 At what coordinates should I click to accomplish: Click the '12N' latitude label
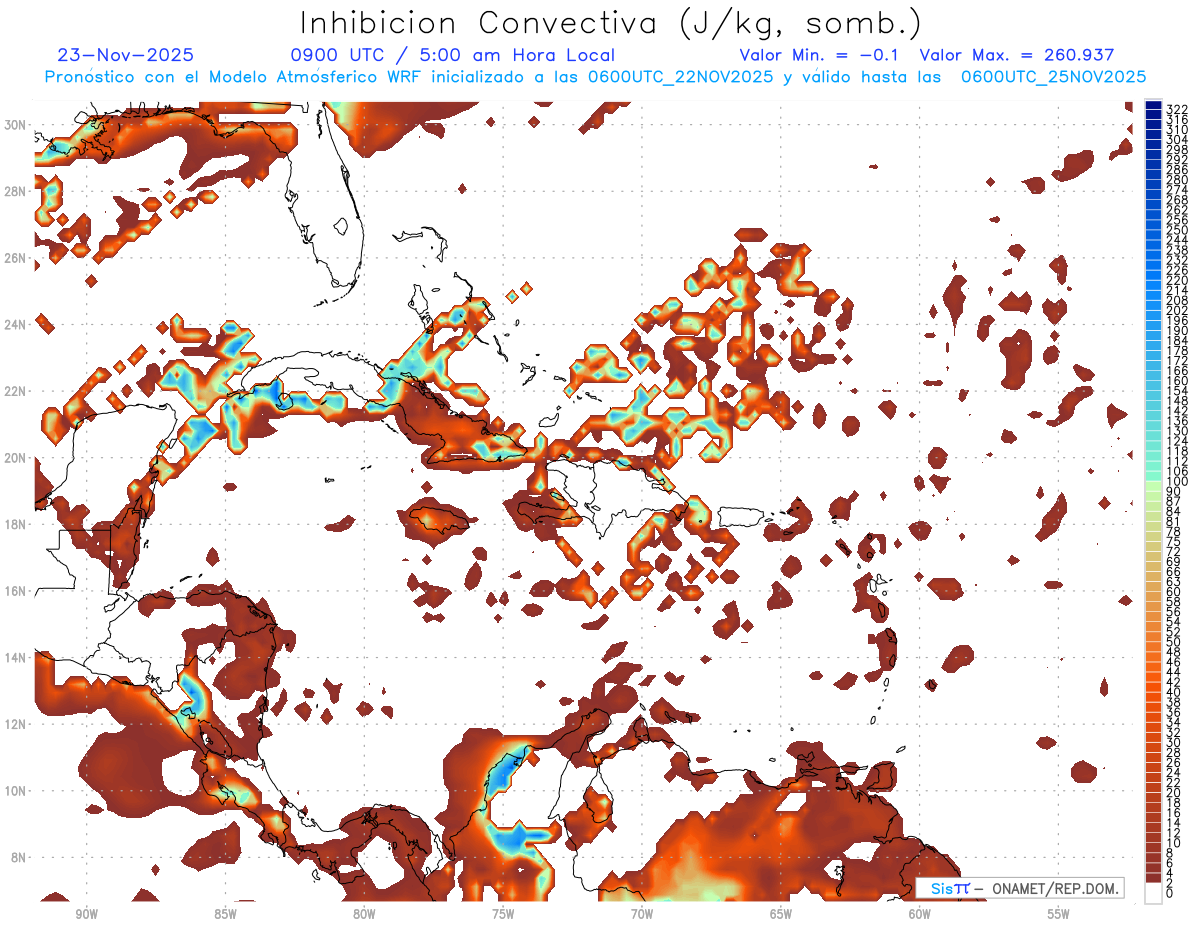click(x=17, y=724)
